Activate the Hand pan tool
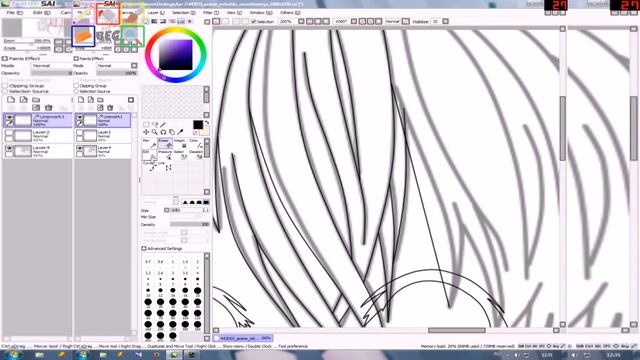This screenshot has height=360, width=640. (172, 132)
